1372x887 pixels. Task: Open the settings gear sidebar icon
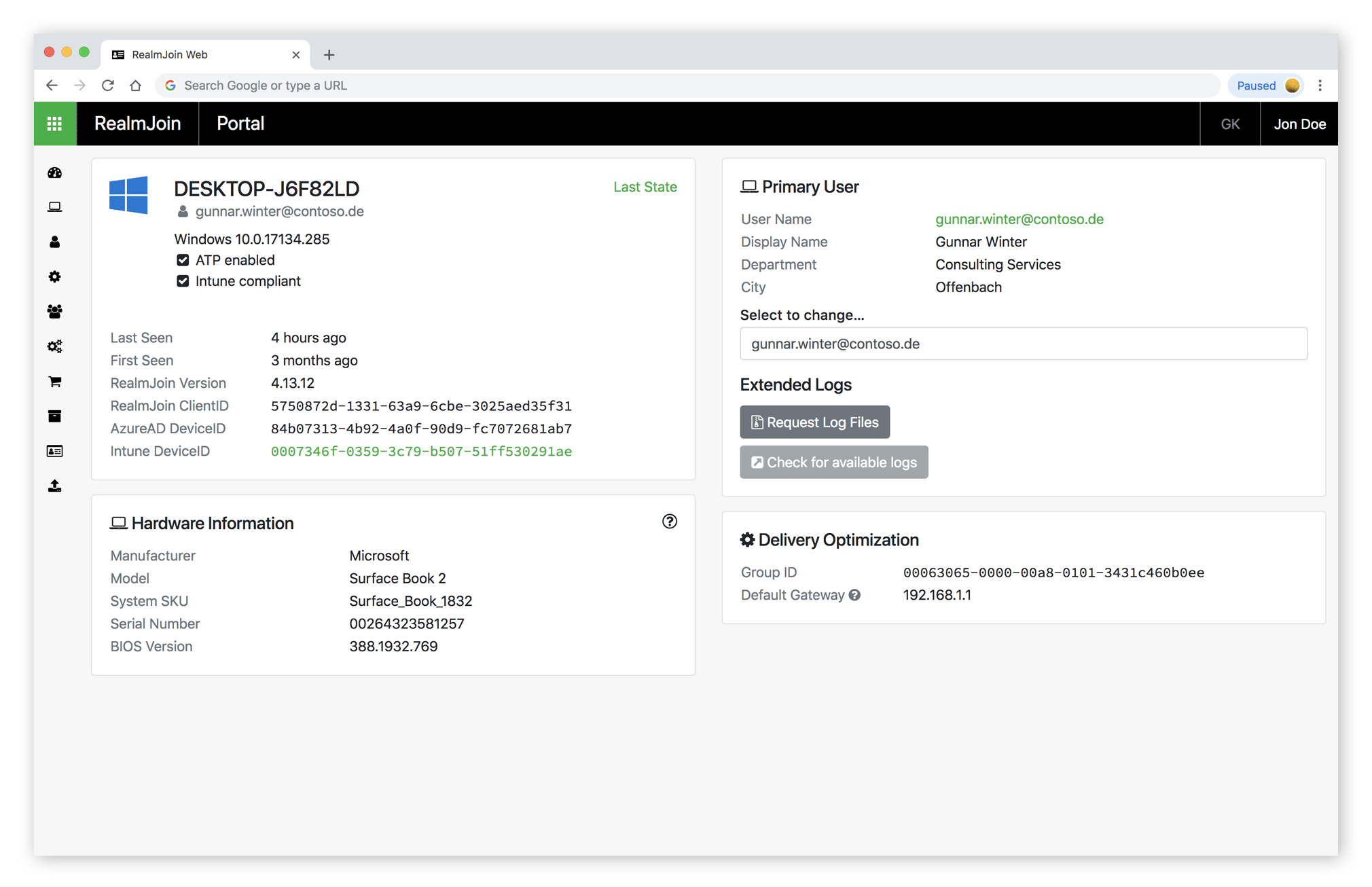(x=55, y=276)
